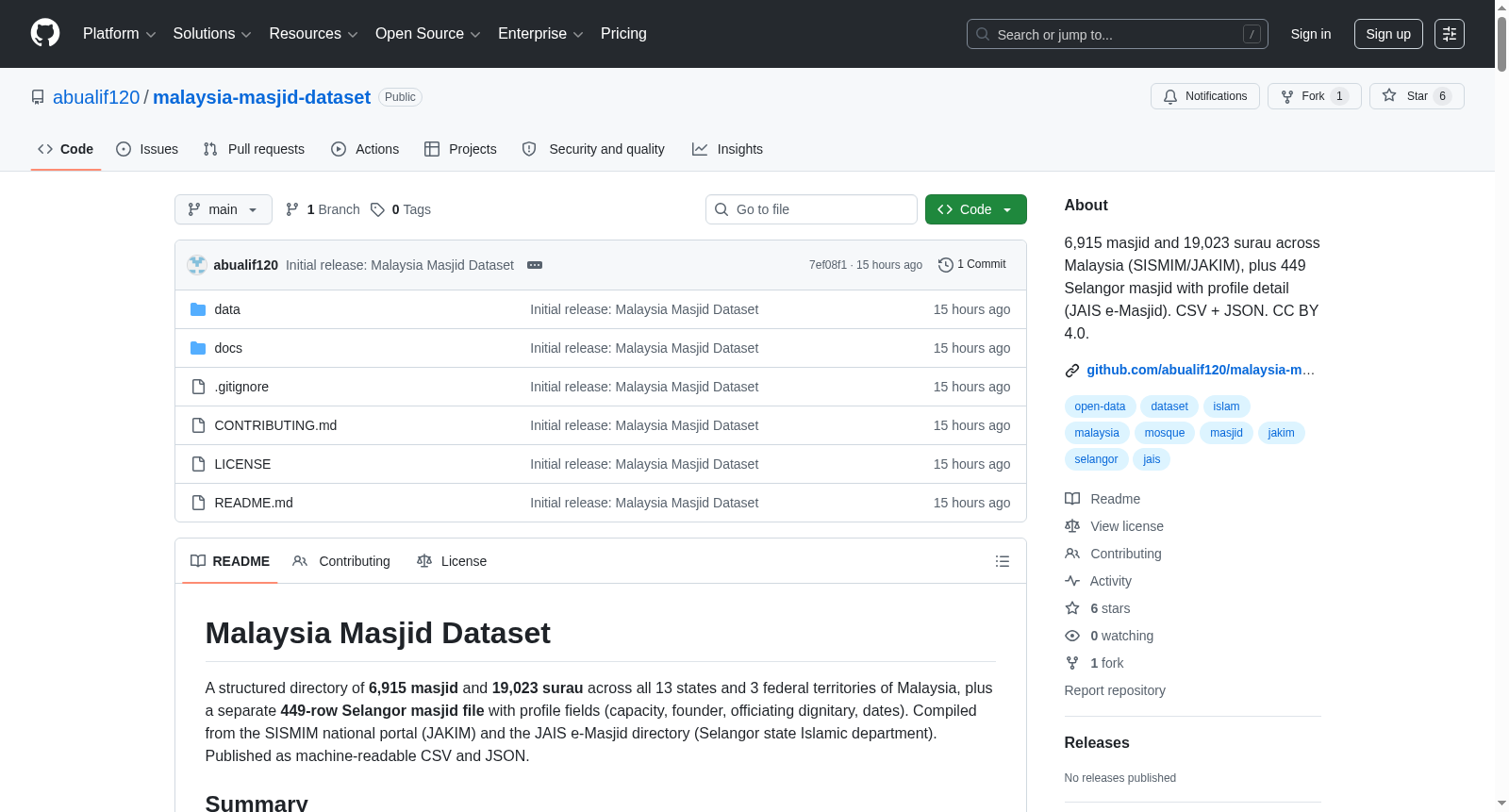Click the Notifications button
The image size is (1509, 812).
click(1205, 96)
